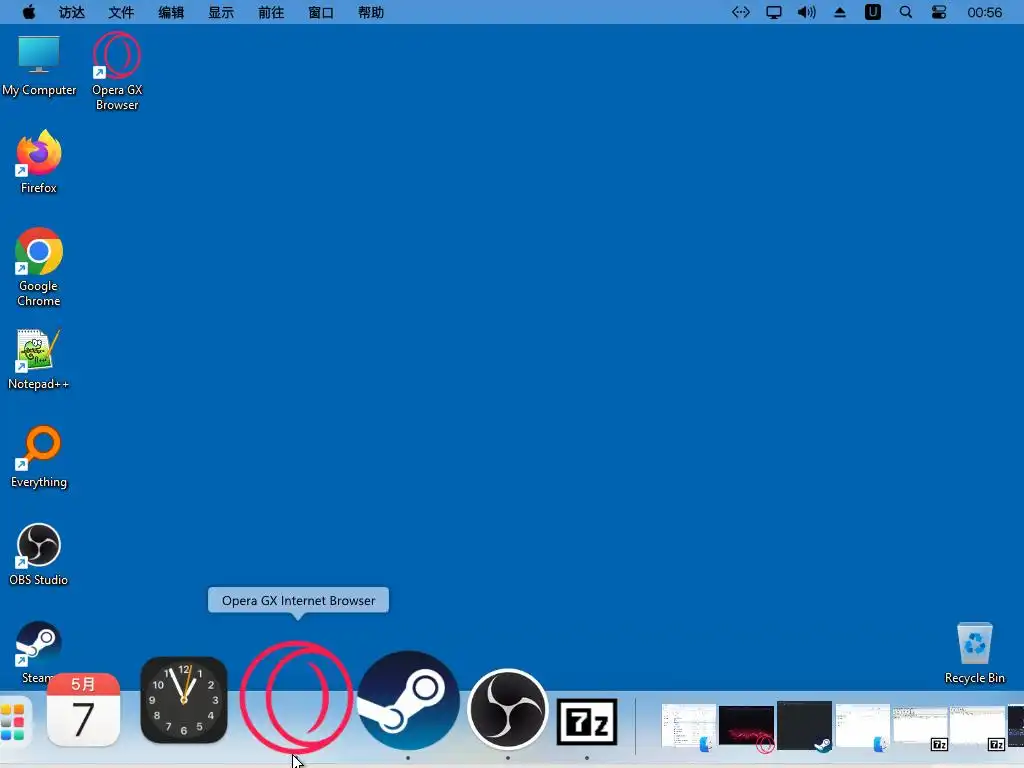Open the Calendar icon showing 5月 7

click(x=83, y=710)
